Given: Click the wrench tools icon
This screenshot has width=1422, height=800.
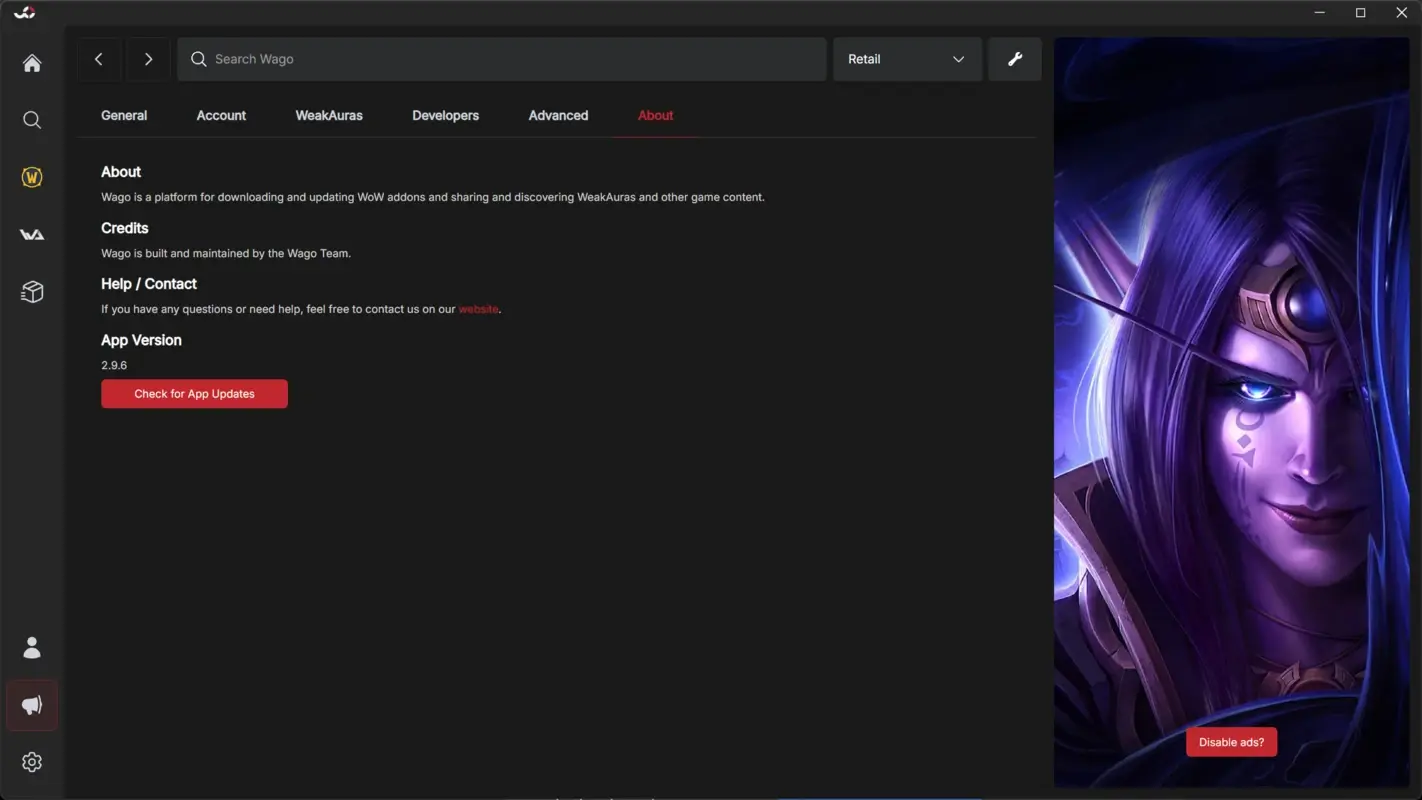Looking at the screenshot, I should [x=1014, y=59].
